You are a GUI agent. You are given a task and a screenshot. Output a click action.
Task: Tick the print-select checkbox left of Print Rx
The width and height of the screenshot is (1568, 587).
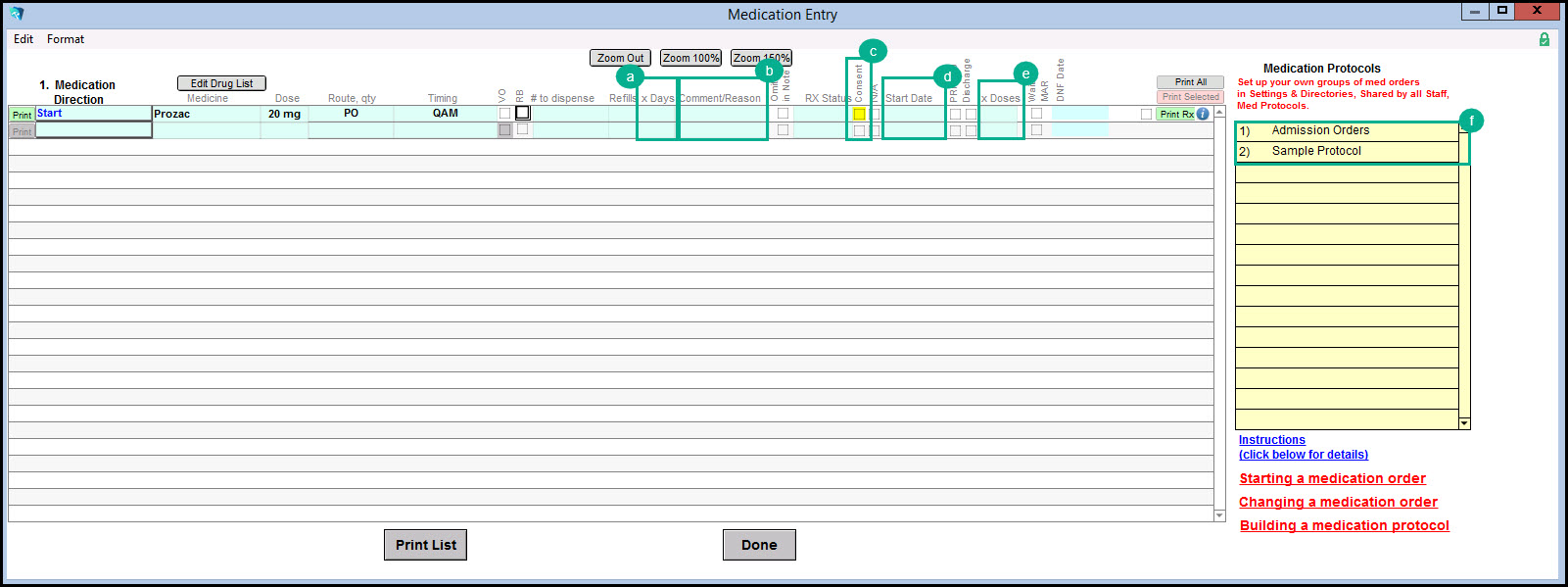[1146, 114]
